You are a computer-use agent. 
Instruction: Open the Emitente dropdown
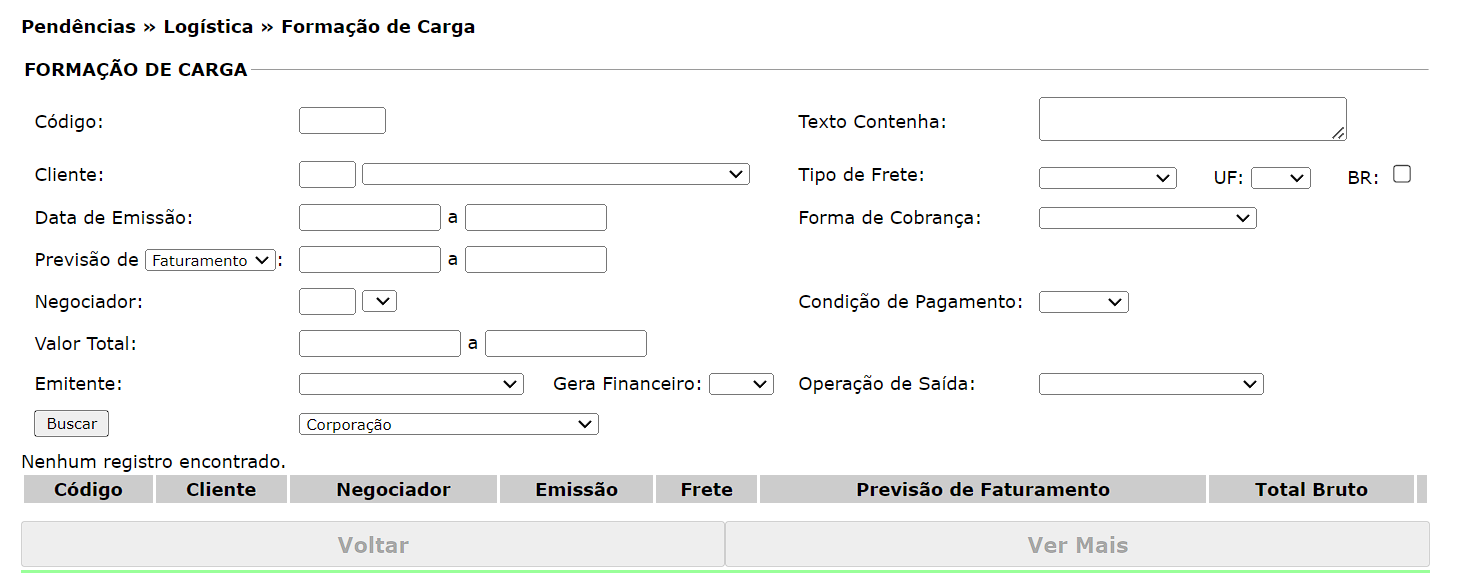point(411,384)
